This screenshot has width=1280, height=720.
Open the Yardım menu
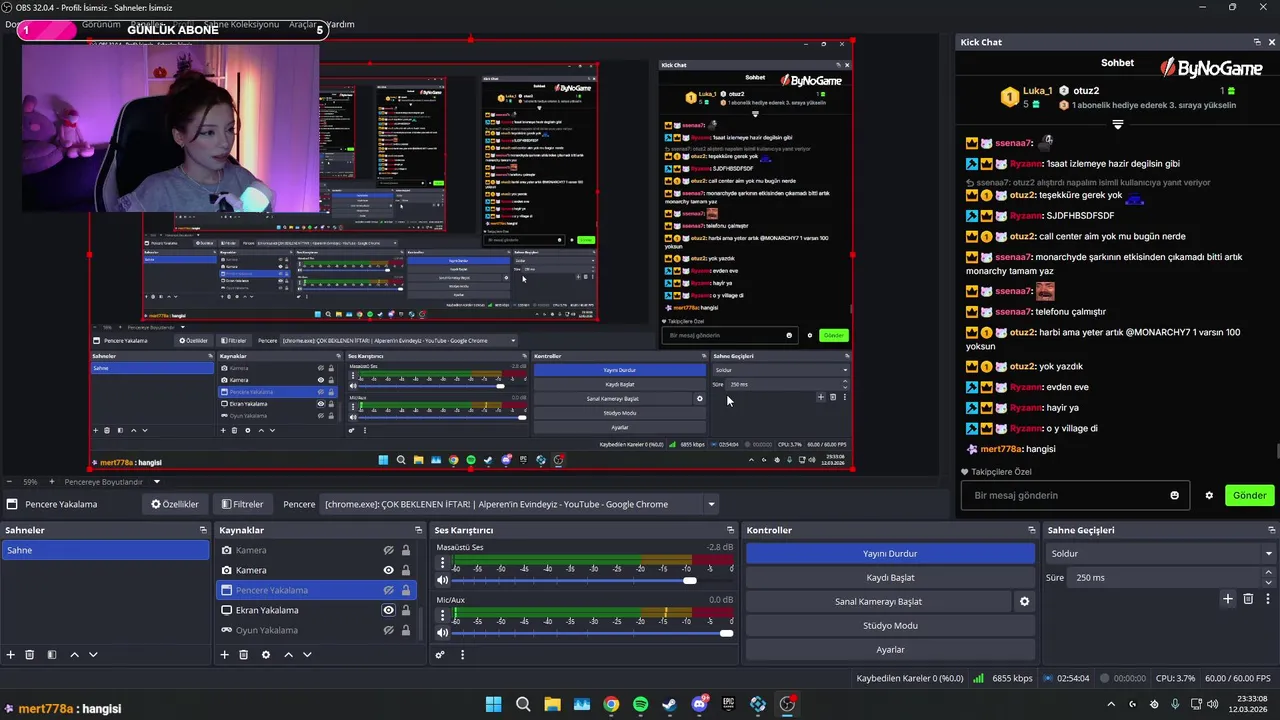340,24
